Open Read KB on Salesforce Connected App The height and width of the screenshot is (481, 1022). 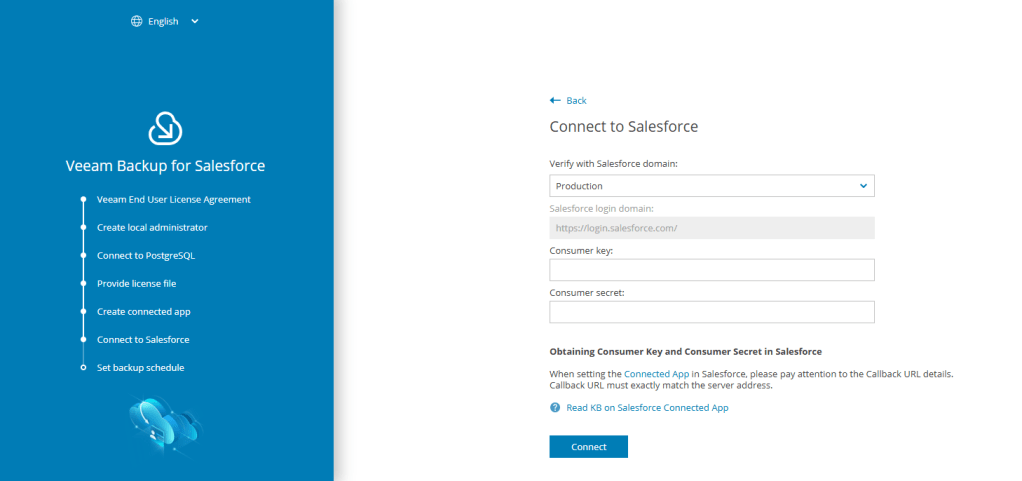[647, 408]
